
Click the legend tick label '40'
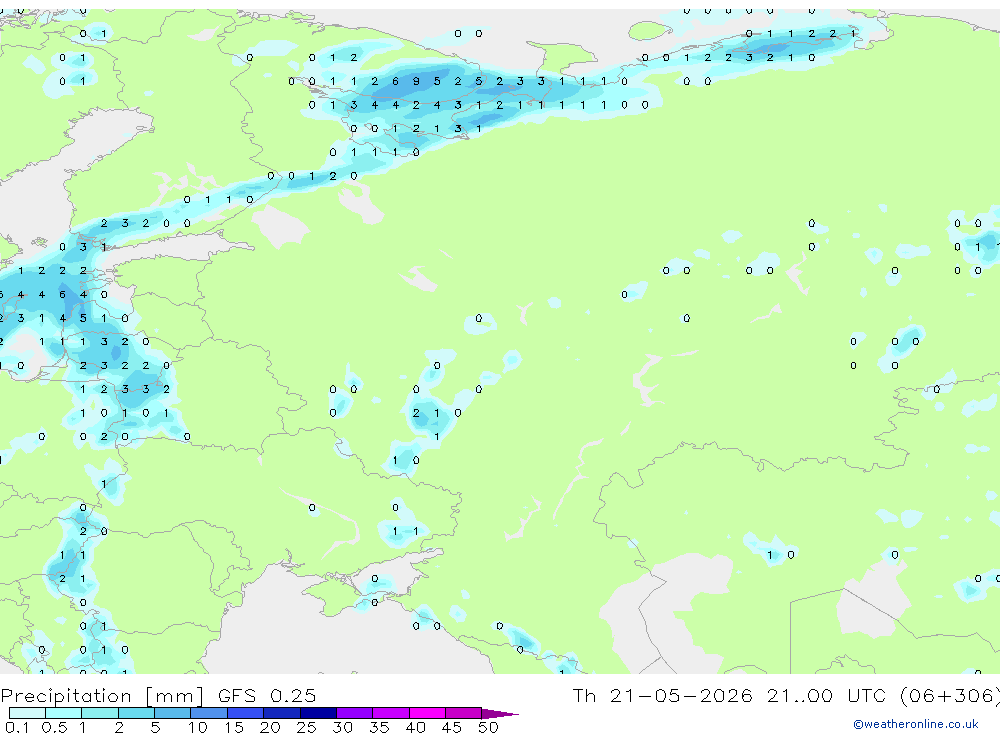click(415, 727)
